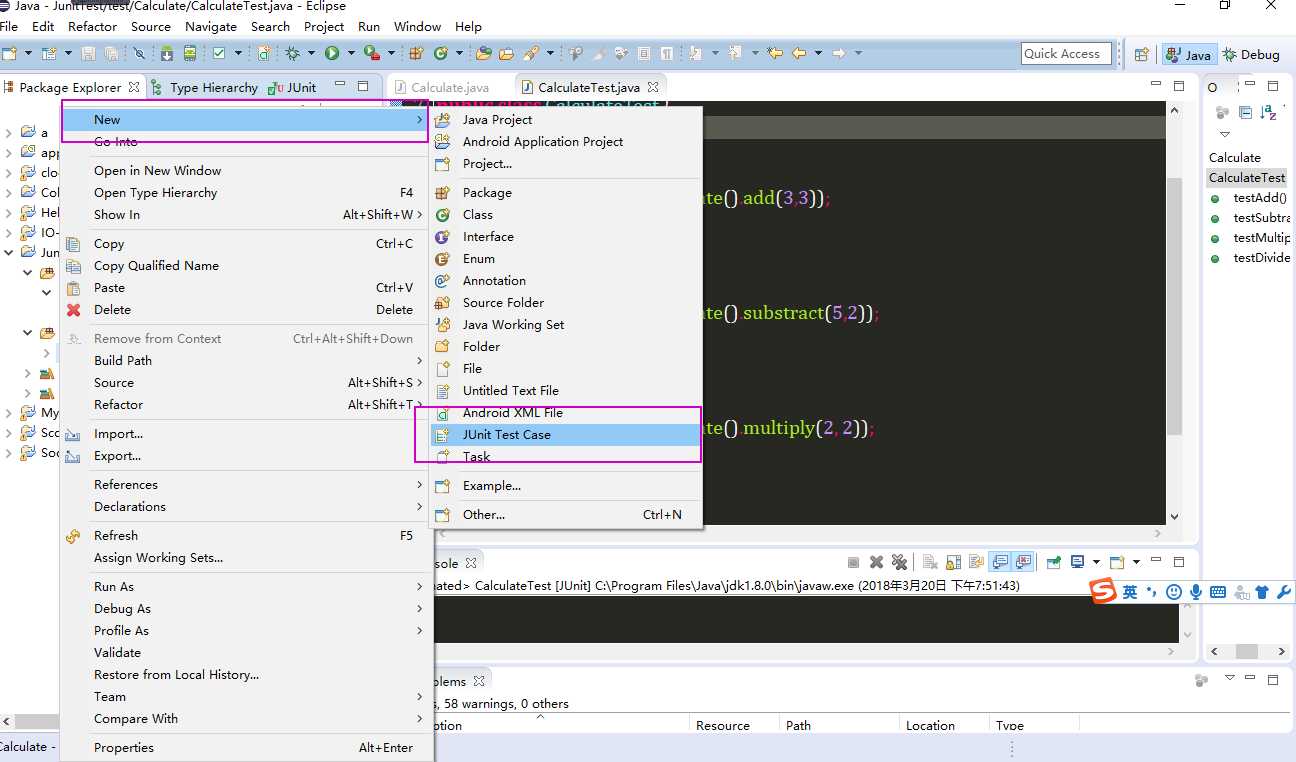The image size is (1296, 762).
Task: Expand the 'a' project tree node
Action: (x=8, y=132)
